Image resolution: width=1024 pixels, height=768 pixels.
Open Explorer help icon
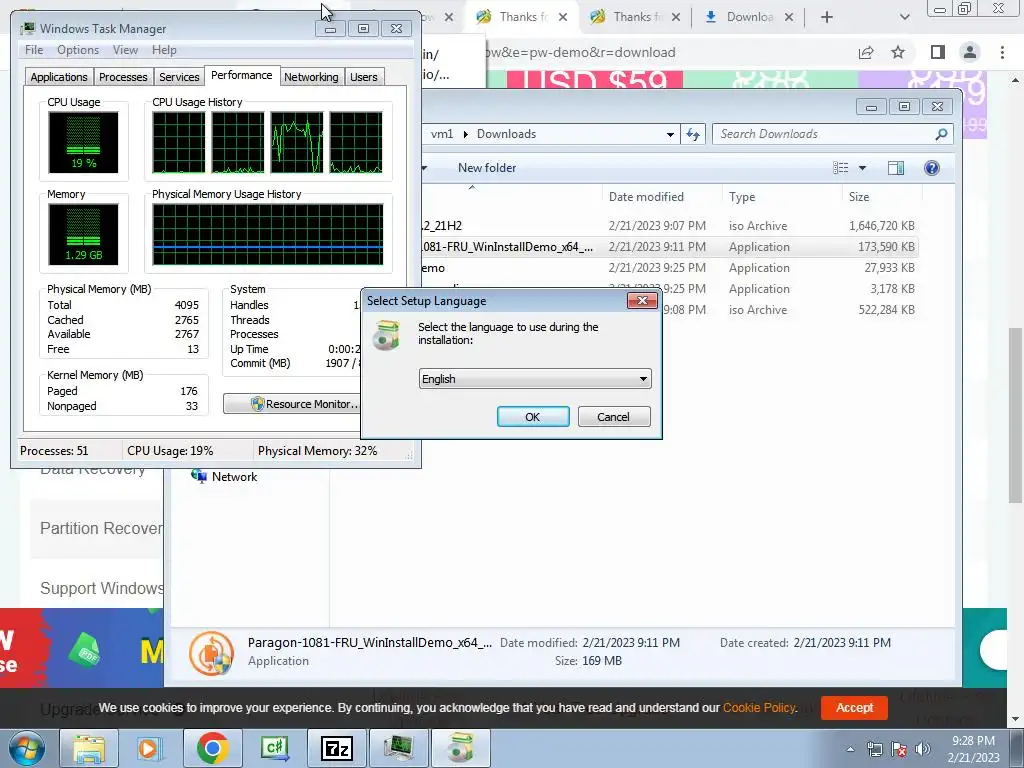[932, 168]
